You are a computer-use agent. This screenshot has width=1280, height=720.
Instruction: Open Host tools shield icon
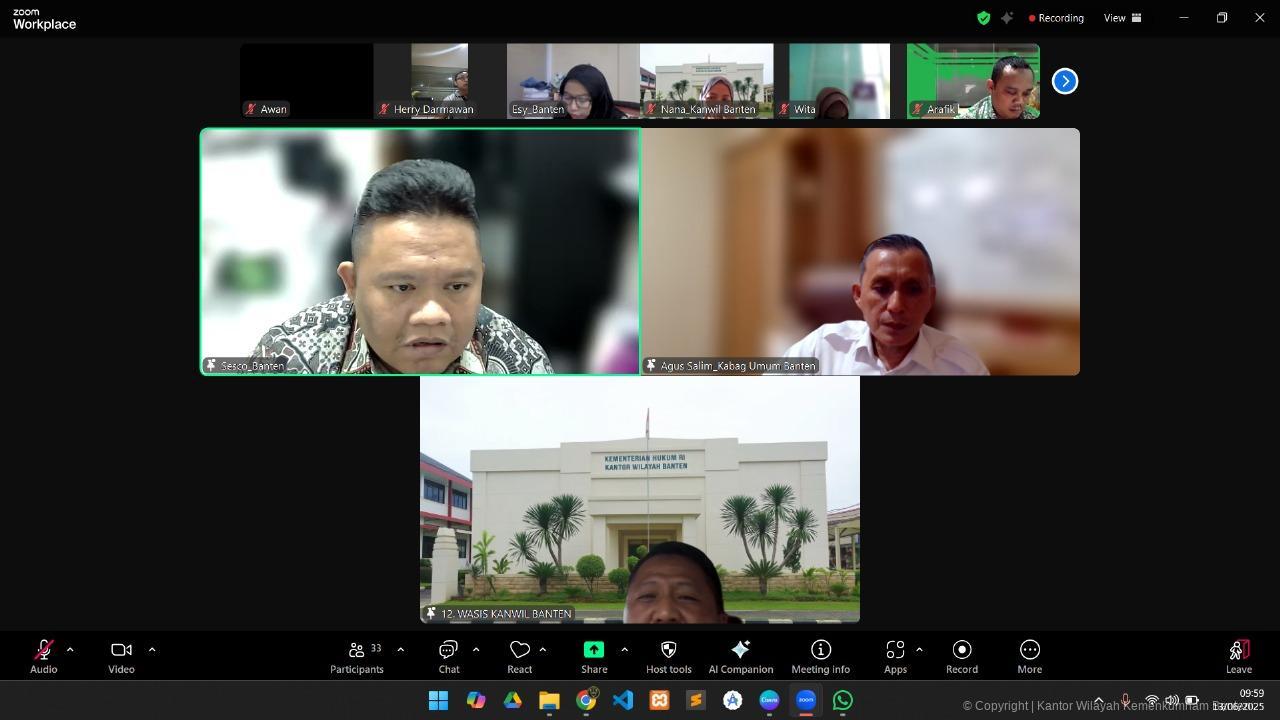point(668,655)
